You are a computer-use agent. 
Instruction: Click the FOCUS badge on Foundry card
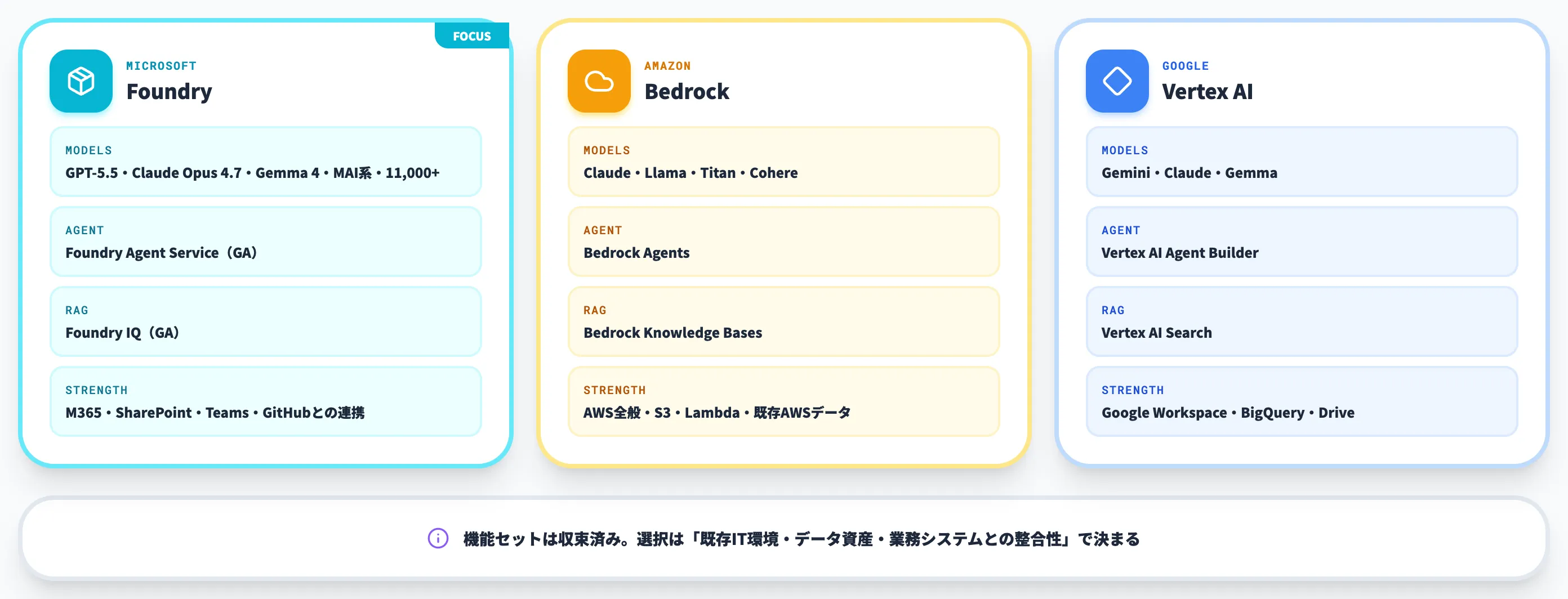tap(472, 36)
